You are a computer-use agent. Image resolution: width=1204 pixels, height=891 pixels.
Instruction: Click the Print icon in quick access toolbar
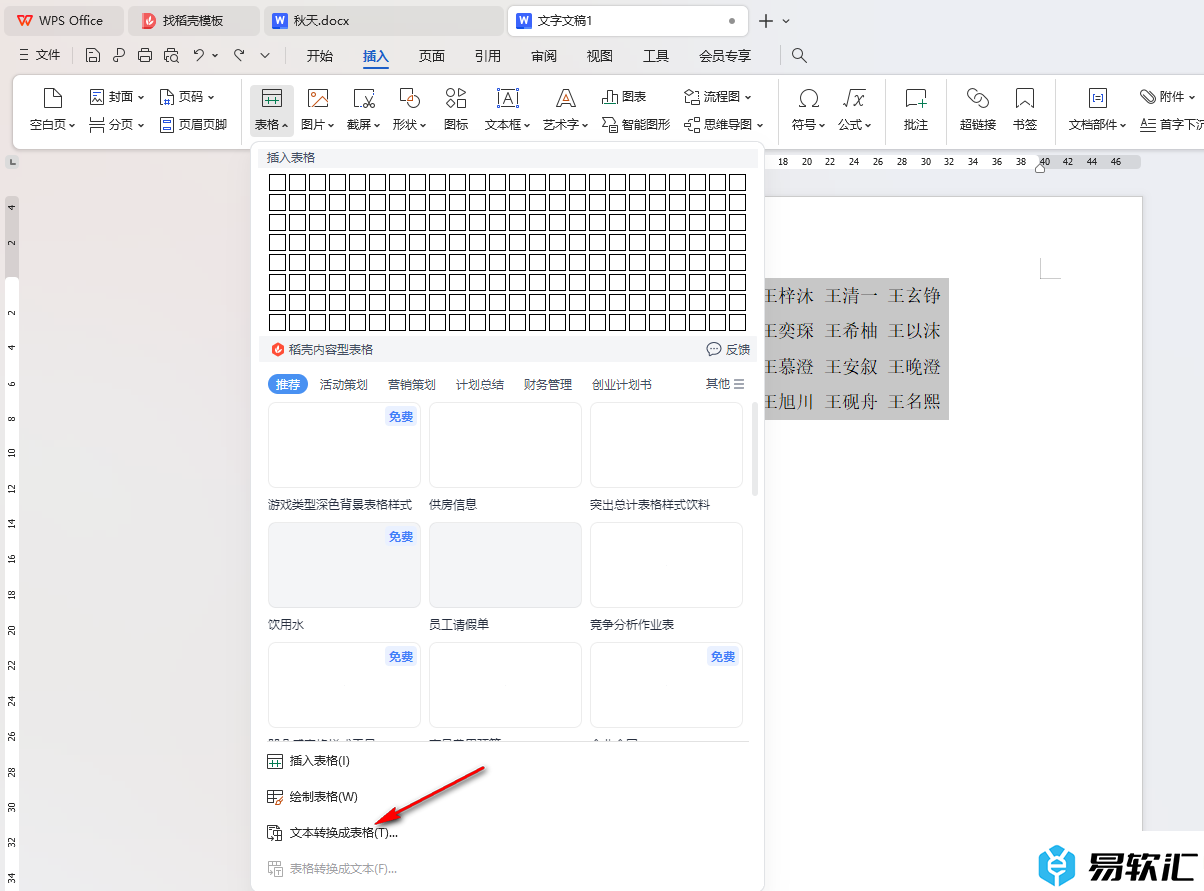point(145,56)
